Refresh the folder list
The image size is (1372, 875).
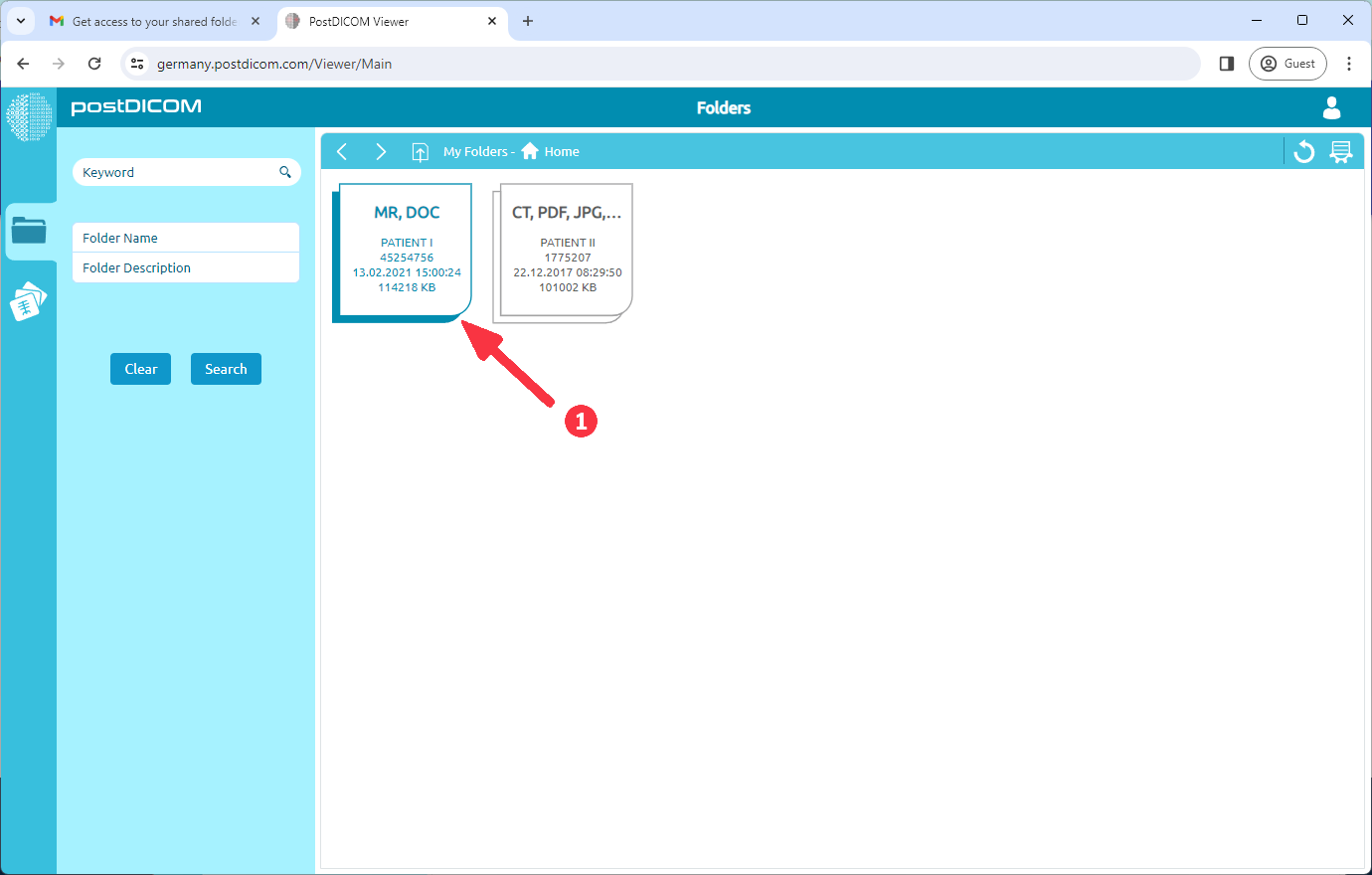[1303, 151]
